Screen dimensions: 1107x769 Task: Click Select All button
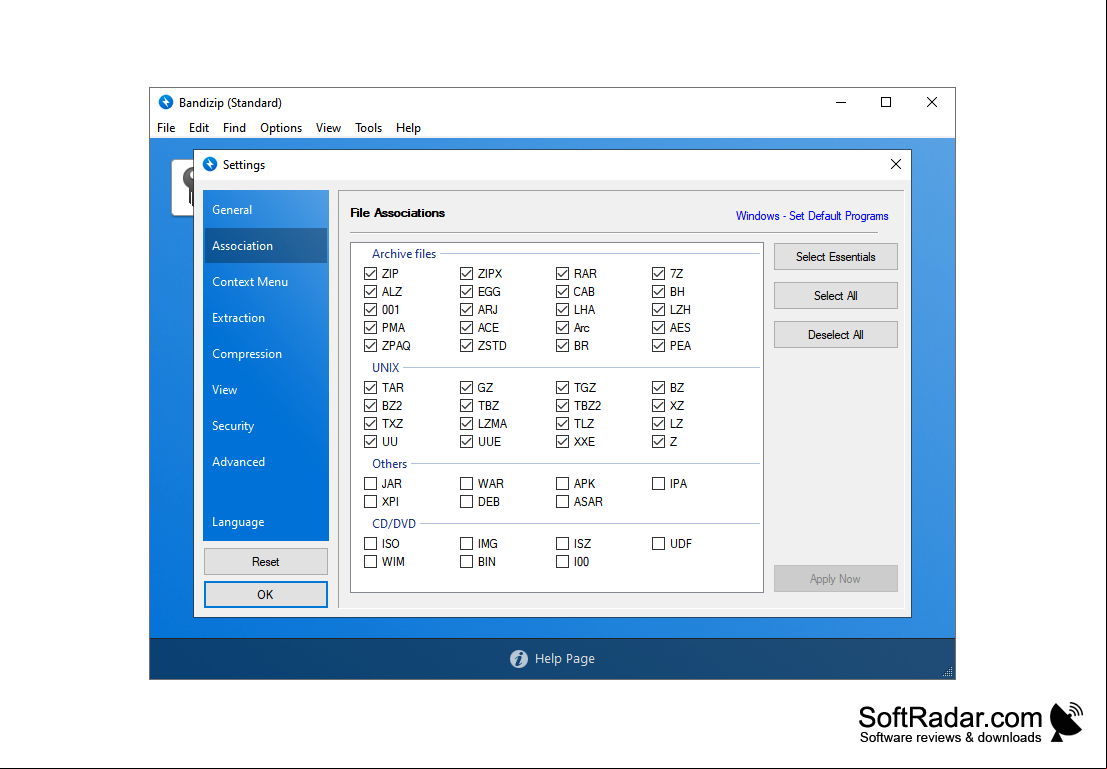coord(835,296)
